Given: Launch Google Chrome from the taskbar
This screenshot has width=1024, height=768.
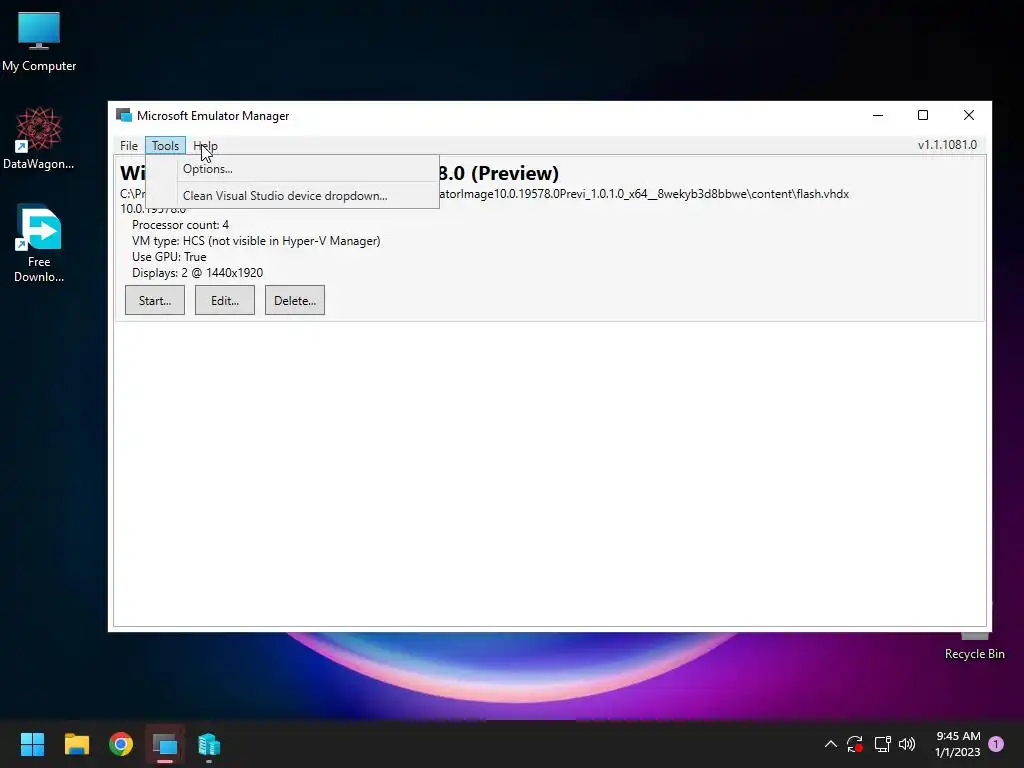Looking at the screenshot, I should (x=121, y=744).
